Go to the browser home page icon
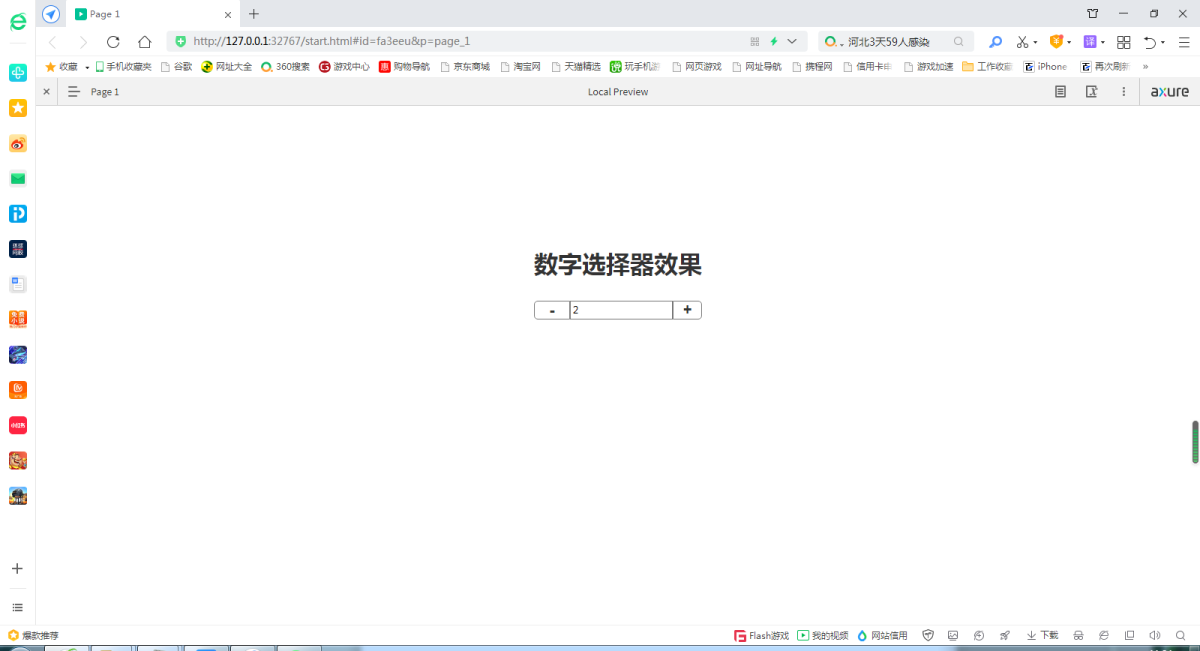This screenshot has height=651, width=1200. pos(145,42)
